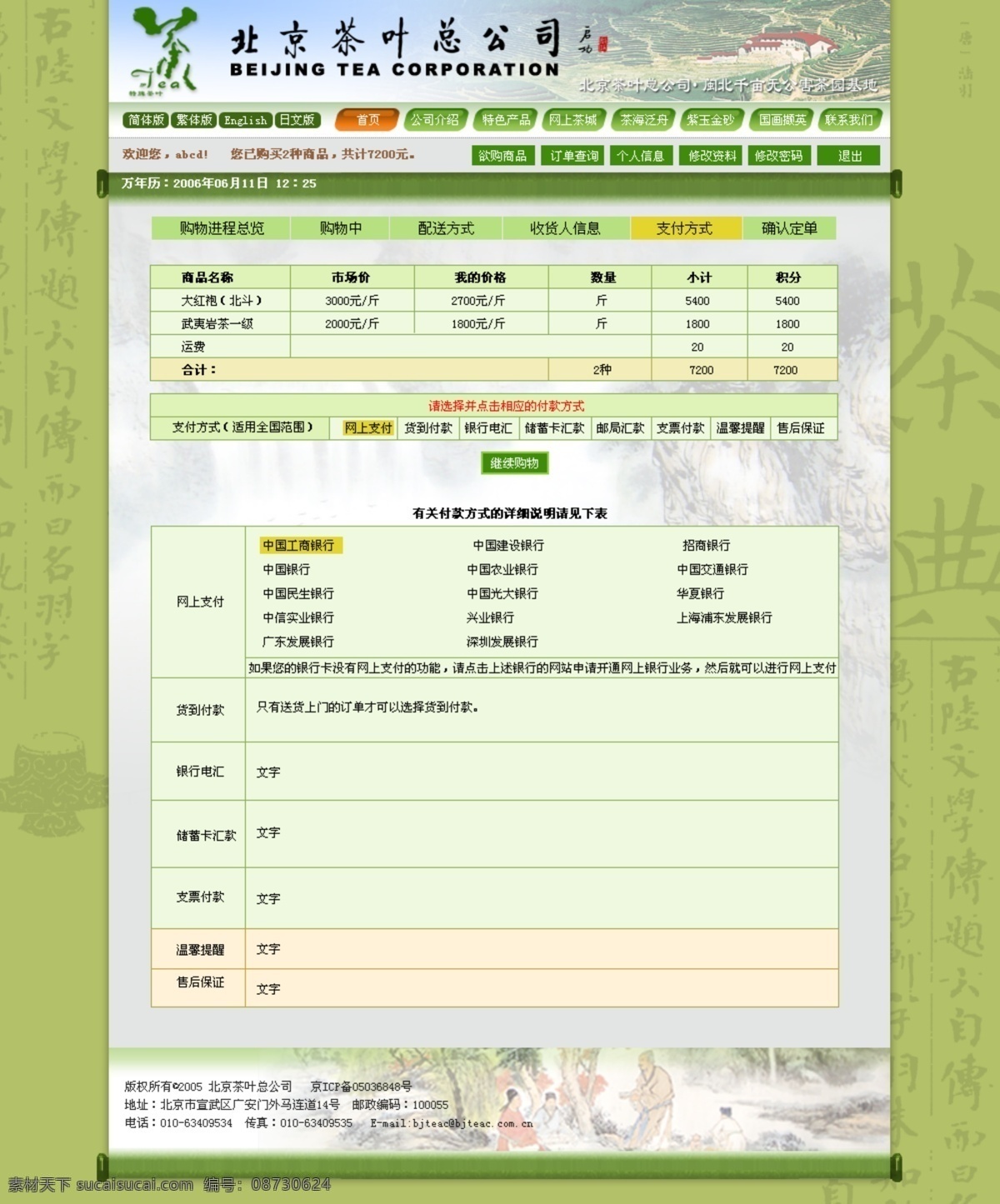Select the 购物进程总览 step tab
The height and width of the screenshot is (1204, 1000).
221,228
